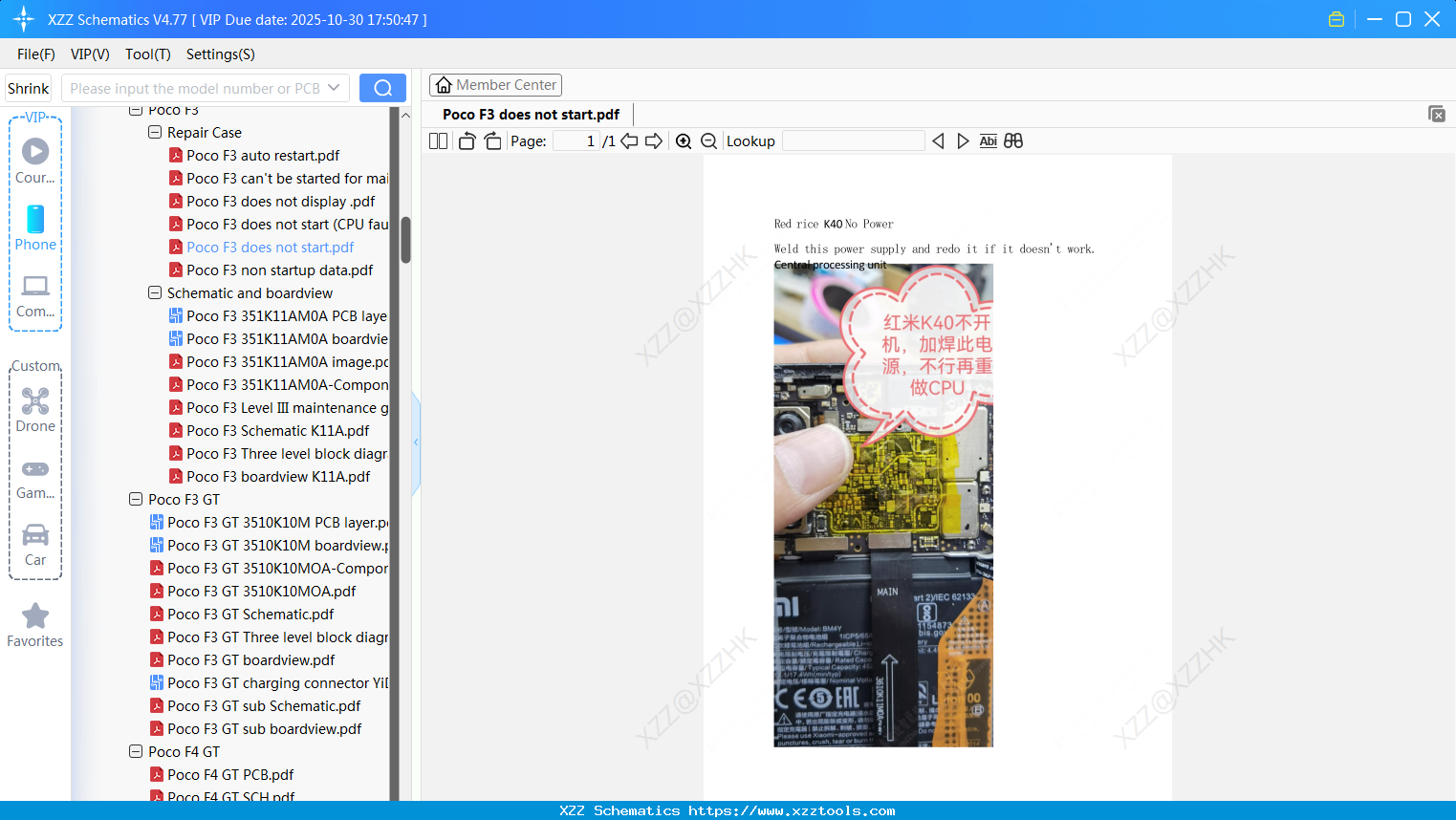This screenshot has height=820, width=1456.
Task: Open the VIP(V) menu
Action: pos(90,54)
